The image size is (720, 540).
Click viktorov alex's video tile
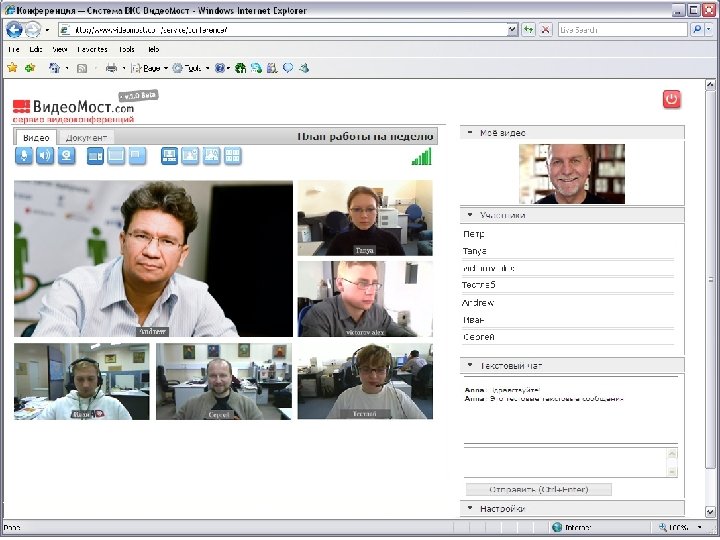pos(365,299)
